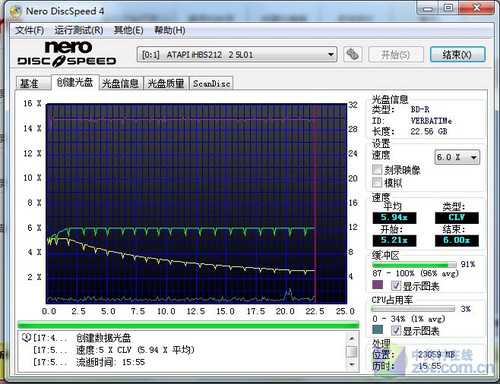Click the BD-R disc type value

coord(420,109)
